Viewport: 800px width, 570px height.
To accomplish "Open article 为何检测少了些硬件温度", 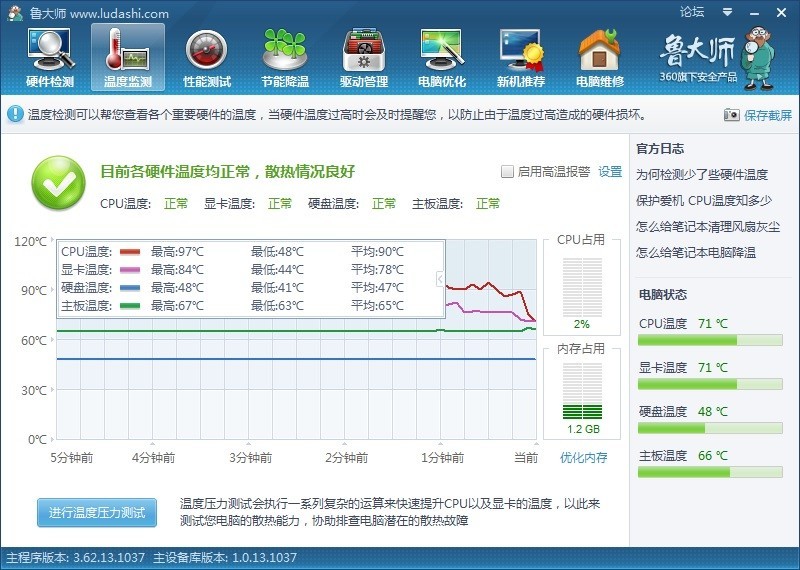I will pos(702,175).
